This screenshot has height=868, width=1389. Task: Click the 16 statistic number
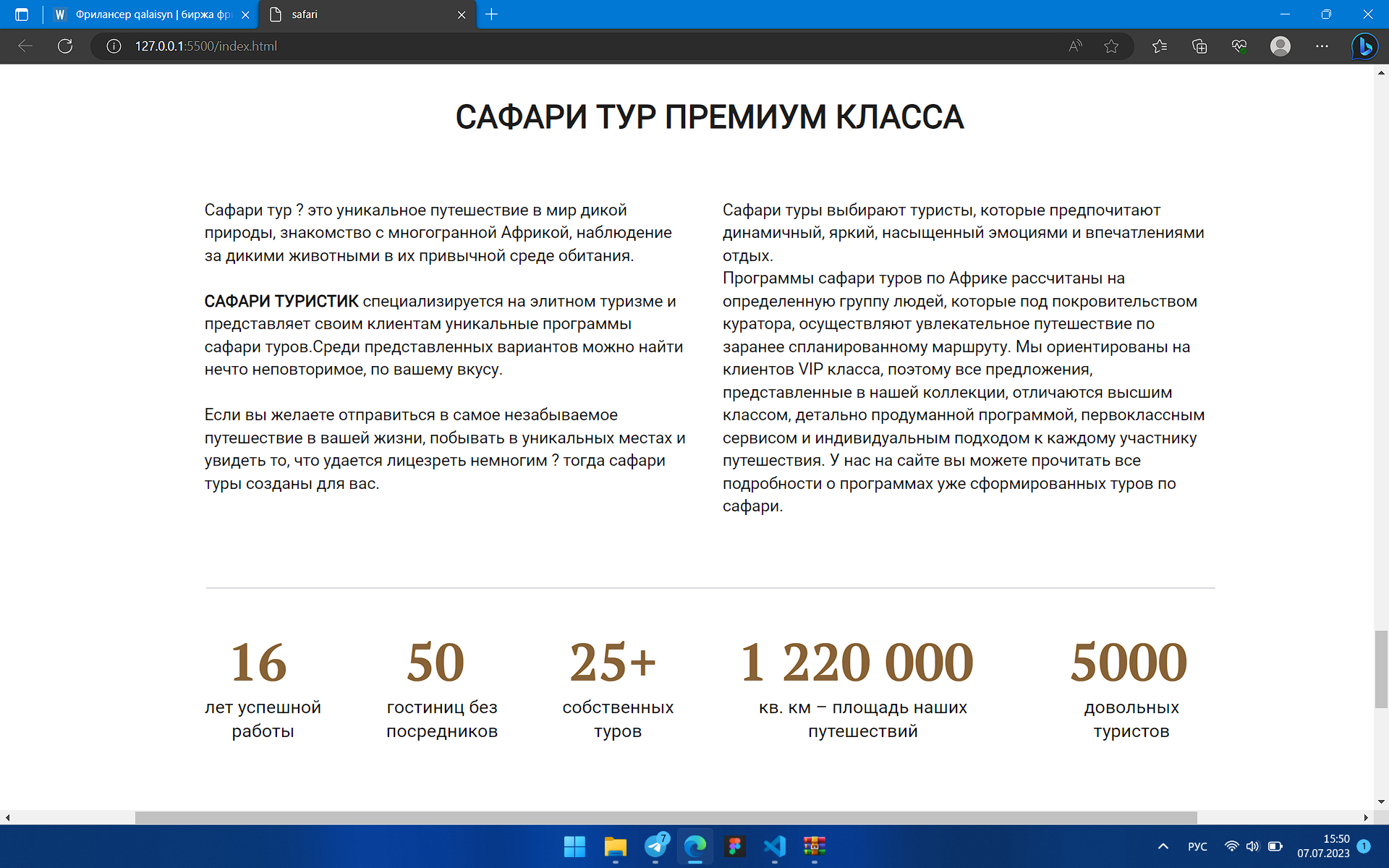(259, 663)
